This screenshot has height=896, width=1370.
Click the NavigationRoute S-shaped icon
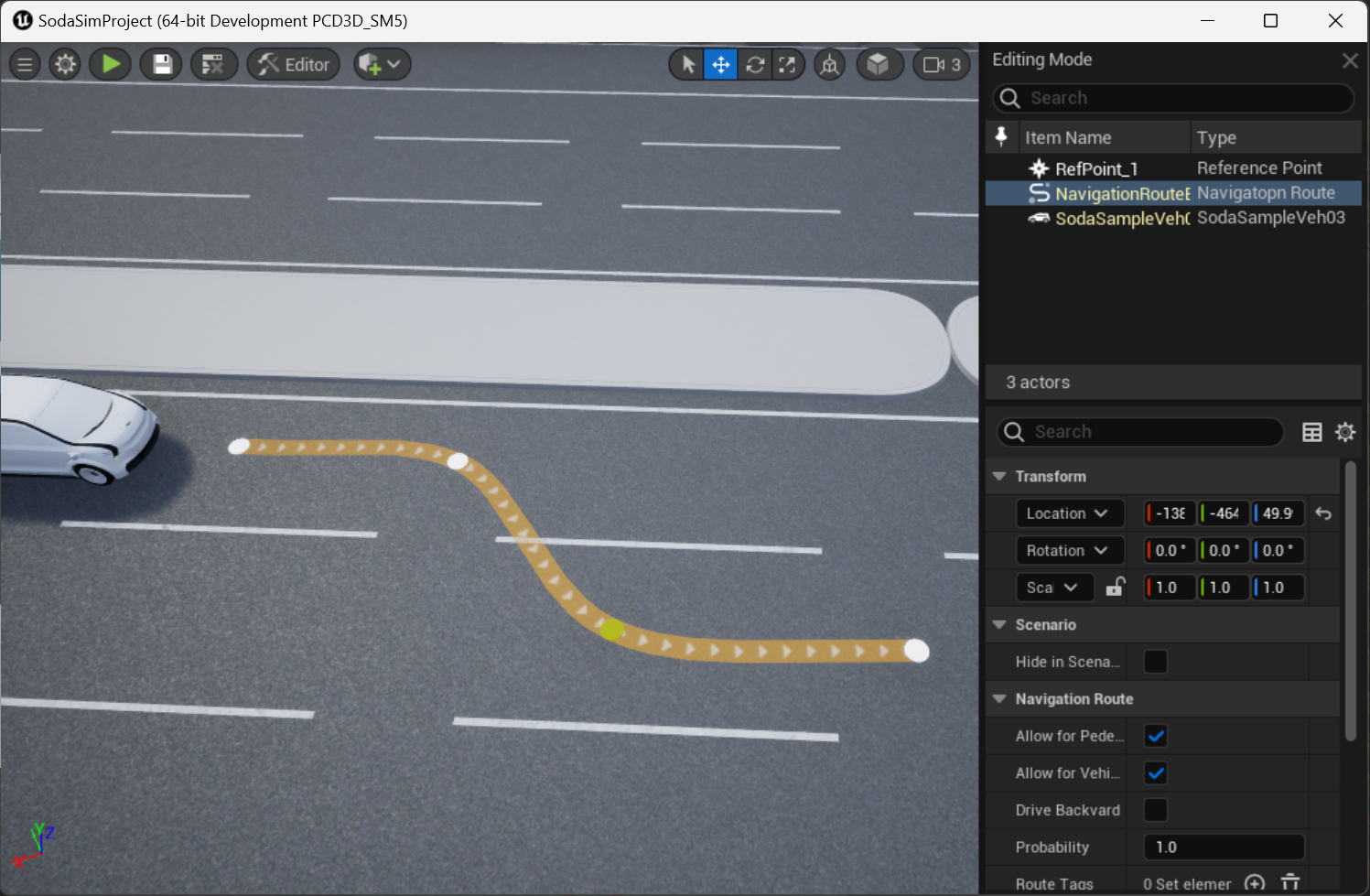pos(1039,193)
